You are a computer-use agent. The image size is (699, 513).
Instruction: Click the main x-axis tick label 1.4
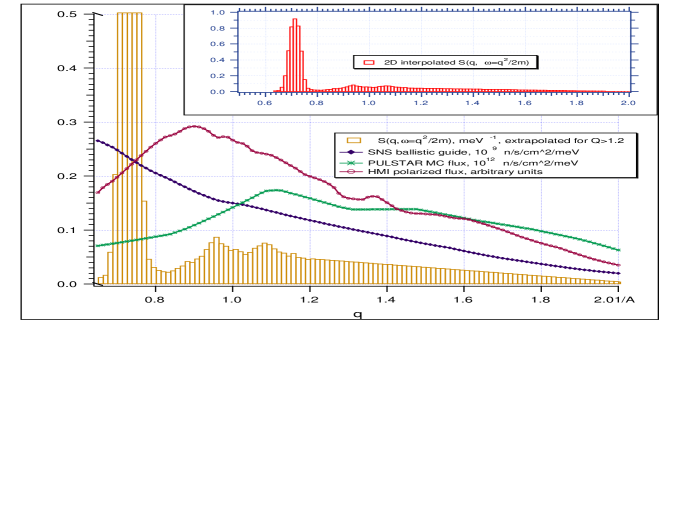386,300
